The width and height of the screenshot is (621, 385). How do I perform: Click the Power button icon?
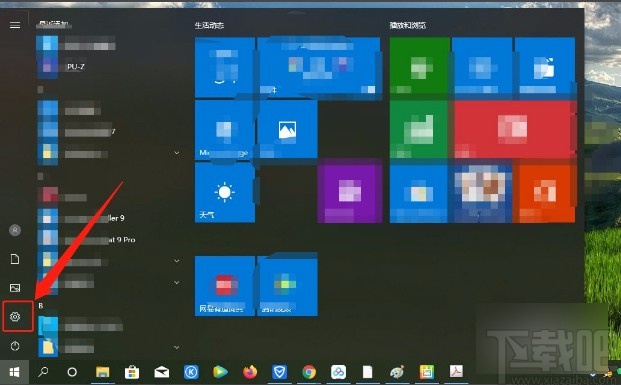15,346
